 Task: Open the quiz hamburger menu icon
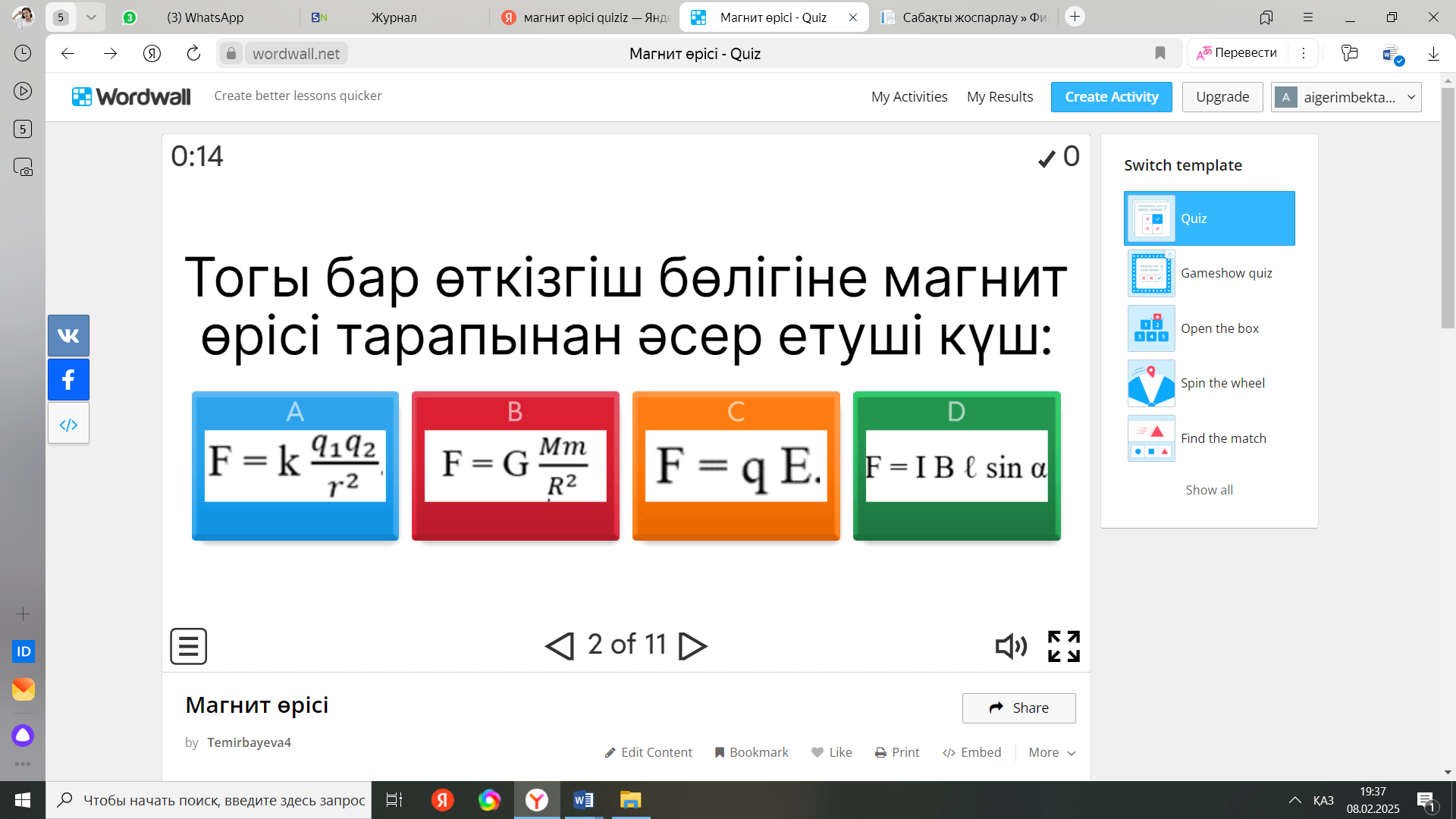point(188,646)
